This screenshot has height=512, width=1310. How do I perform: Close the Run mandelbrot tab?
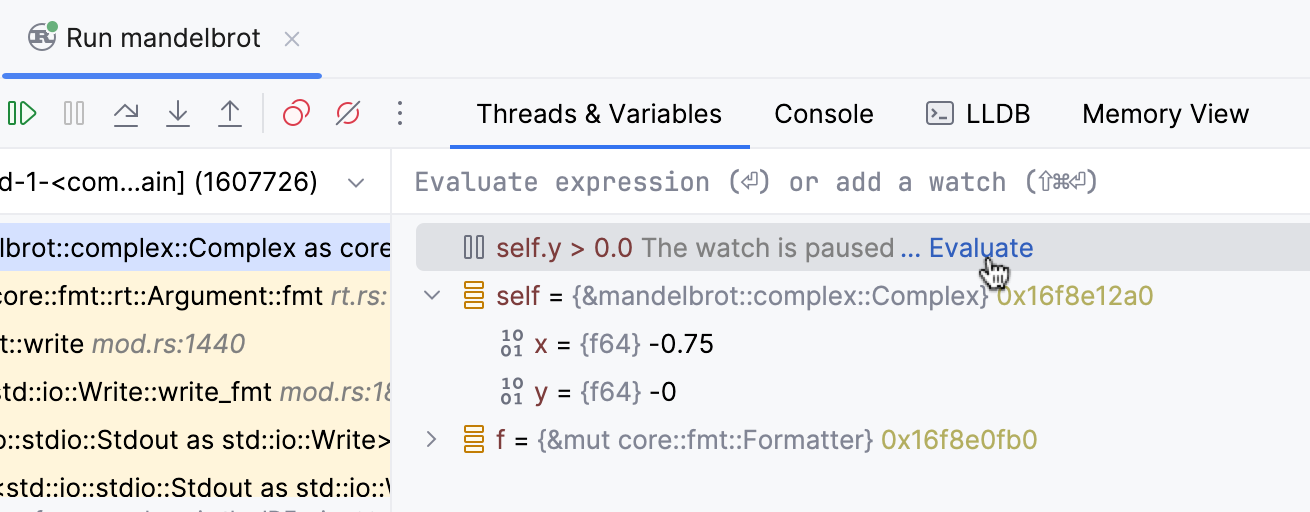292,40
